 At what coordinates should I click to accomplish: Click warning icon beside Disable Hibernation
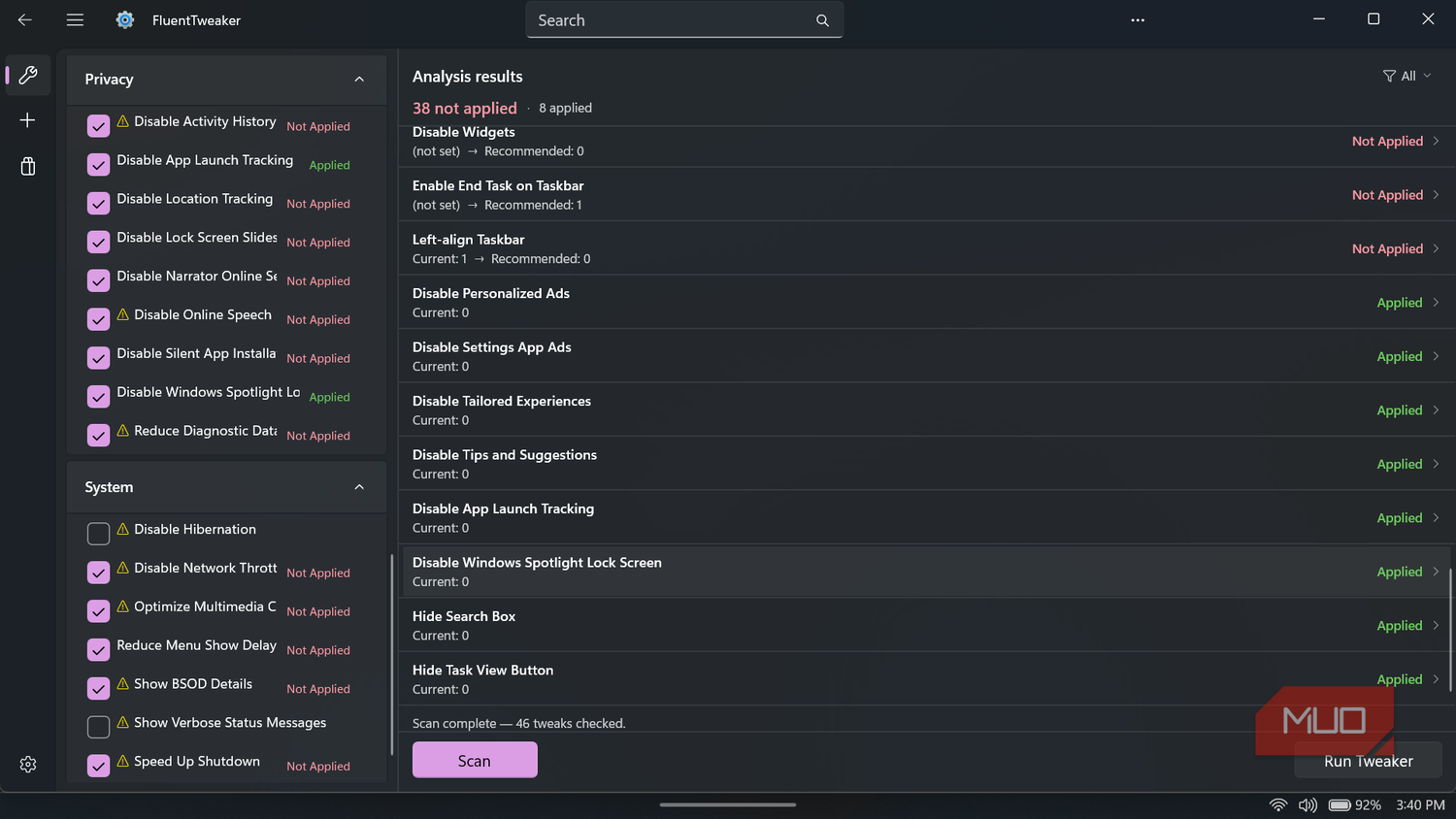pos(122,529)
